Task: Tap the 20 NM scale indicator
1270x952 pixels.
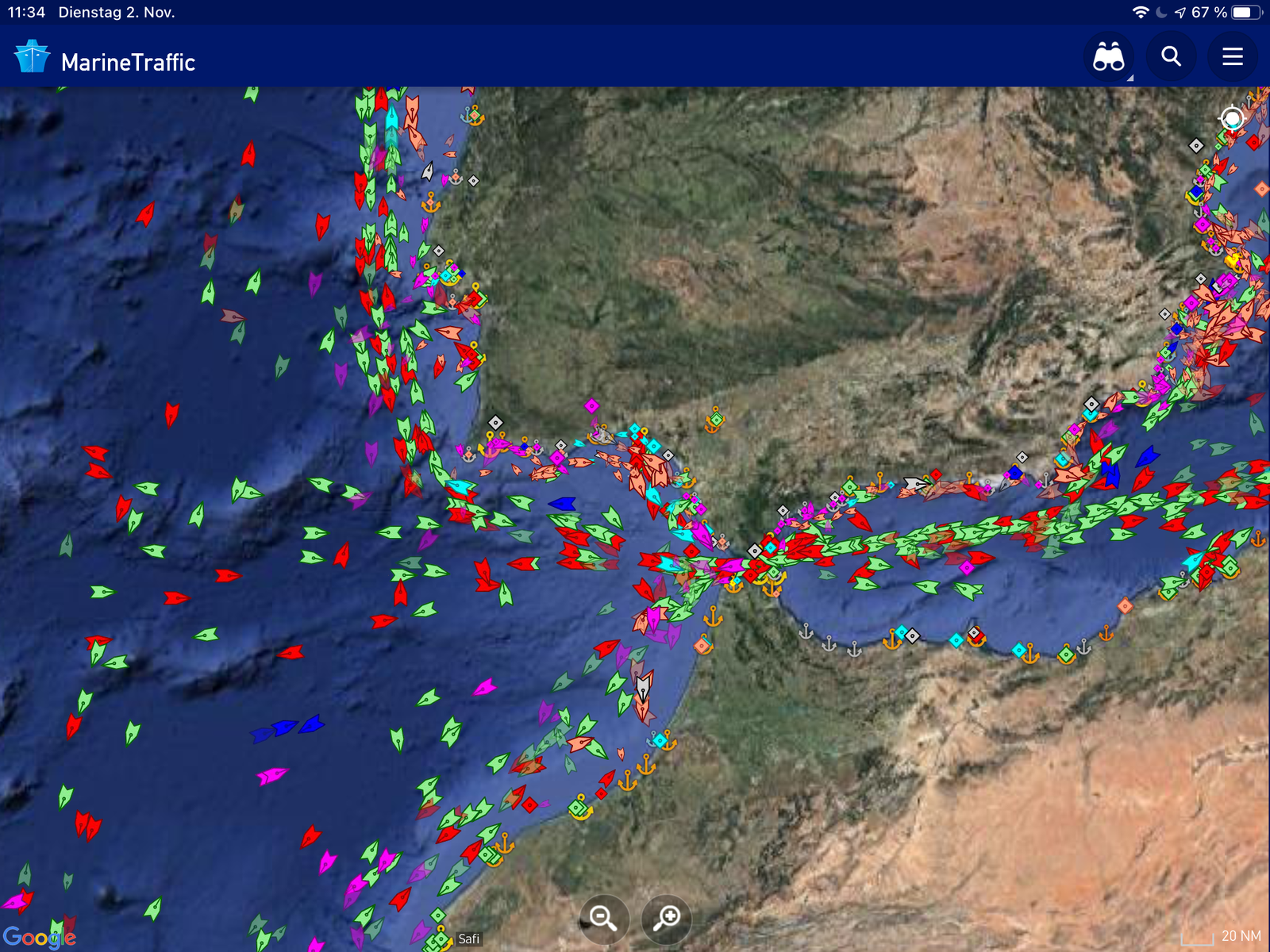Action: click(1222, 936)
